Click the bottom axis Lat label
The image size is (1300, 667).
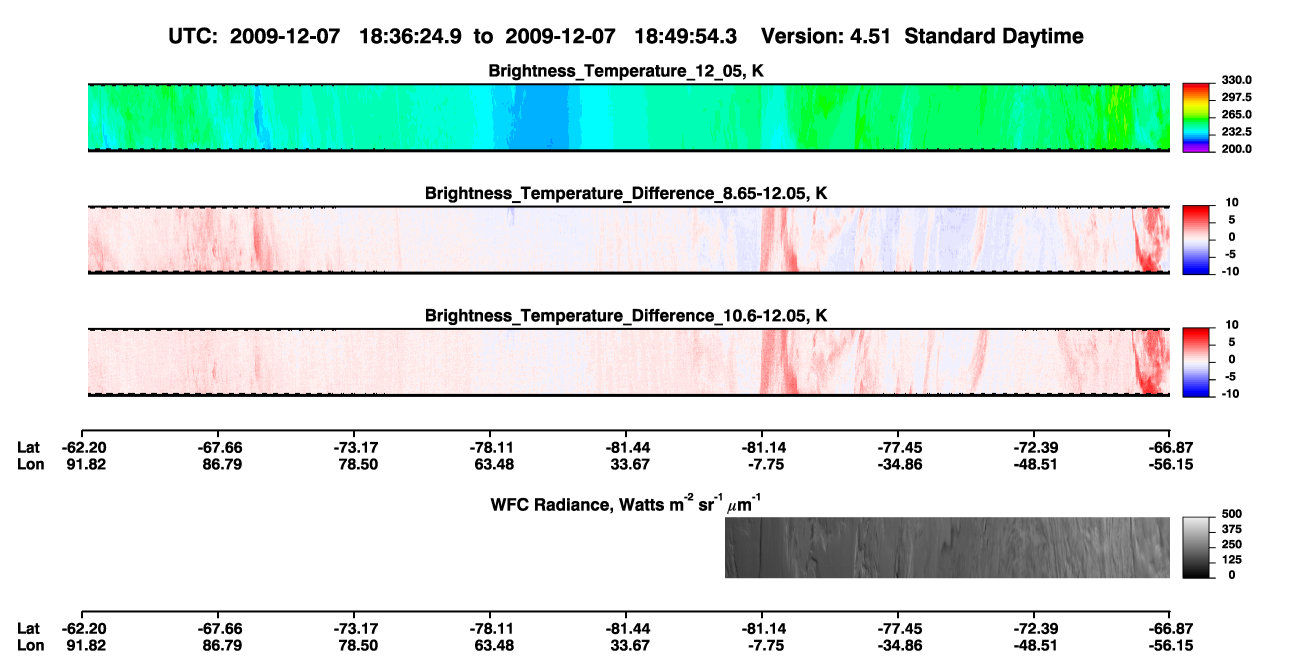(x=28, y=629)
